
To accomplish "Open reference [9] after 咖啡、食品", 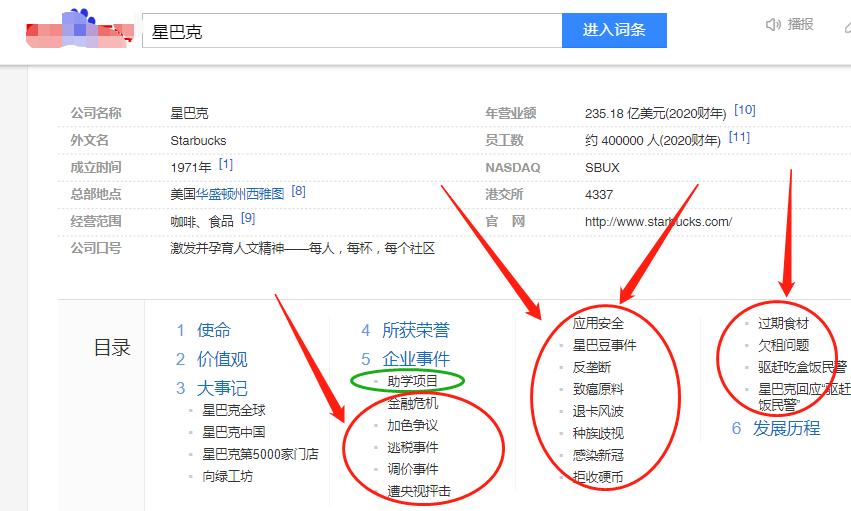I will (x=248, y=218).
